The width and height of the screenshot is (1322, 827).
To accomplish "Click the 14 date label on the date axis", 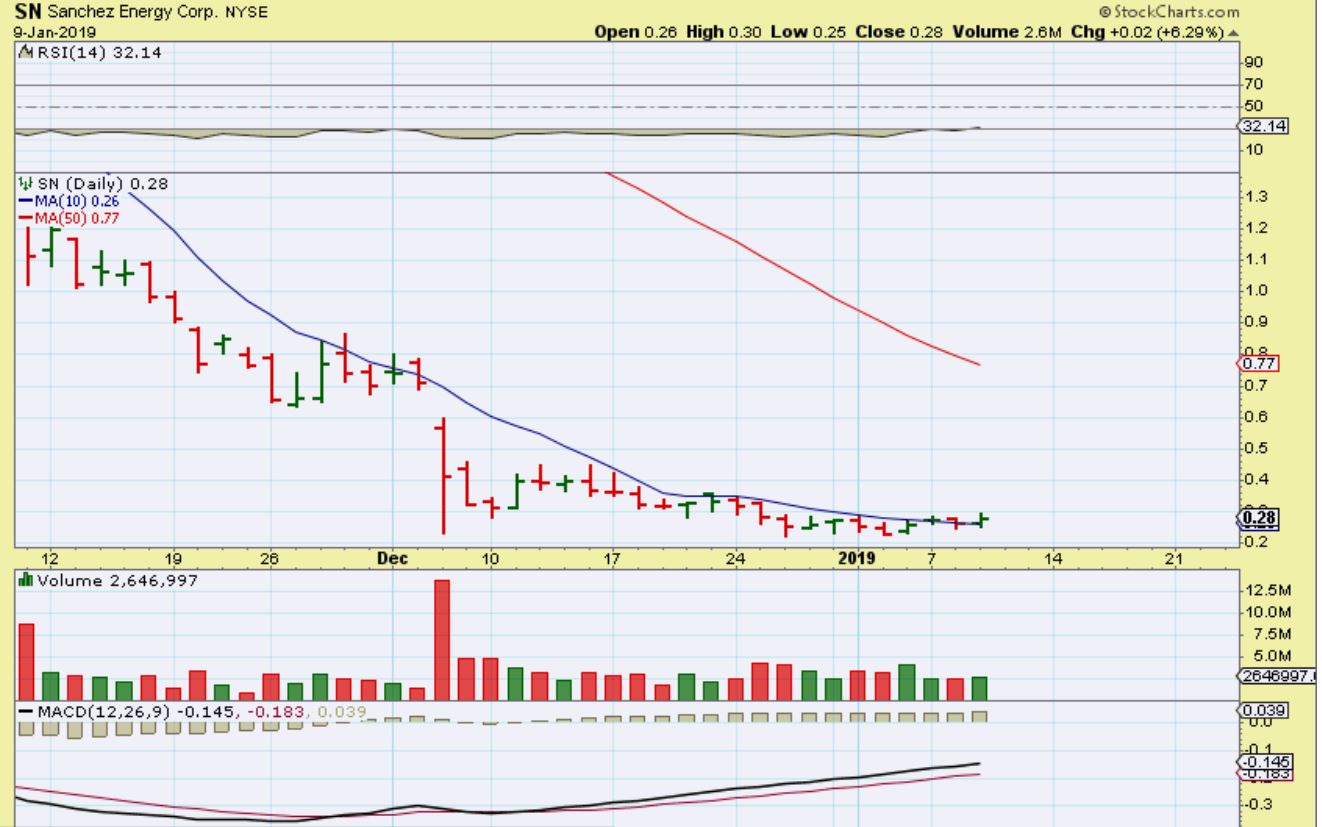I will pyautogui.click(x=1054, y=558).
